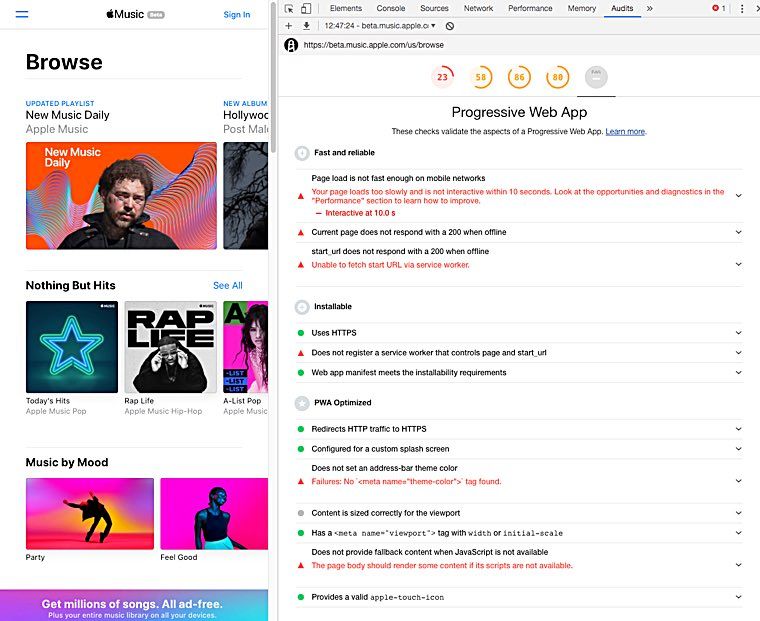Click the New Music Daily playlist title
Image resolution: width=760 pixels, height=621 pixels.
point(67,115)
